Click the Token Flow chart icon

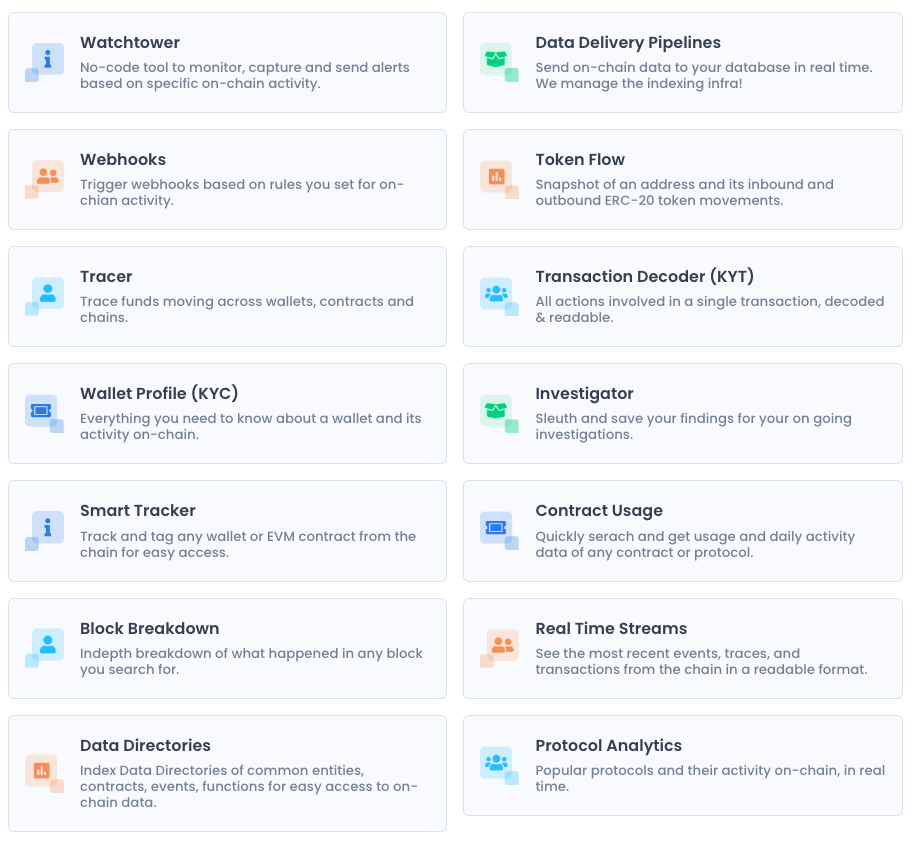496,177
